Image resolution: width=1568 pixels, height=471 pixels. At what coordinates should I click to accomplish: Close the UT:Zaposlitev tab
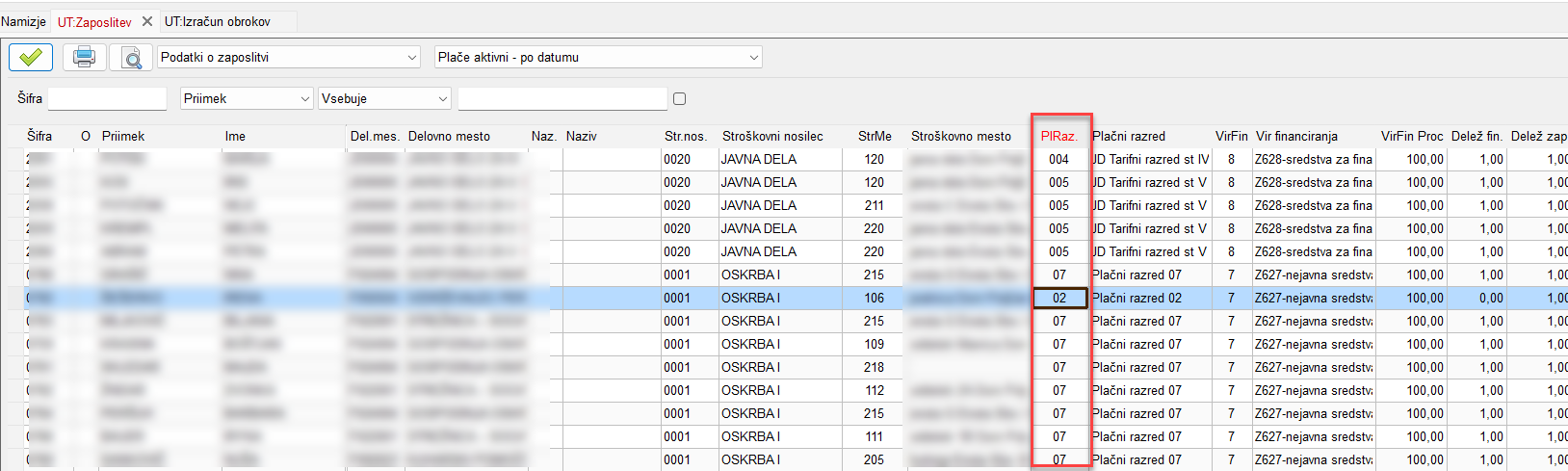click(x=147, y=21)
